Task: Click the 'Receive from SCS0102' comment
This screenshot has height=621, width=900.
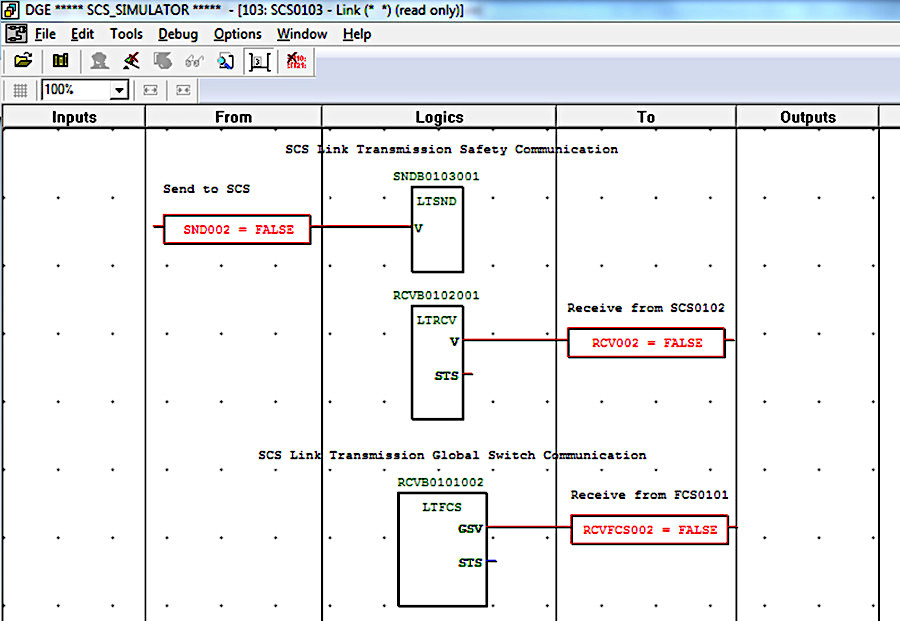Action: point(646,308)
